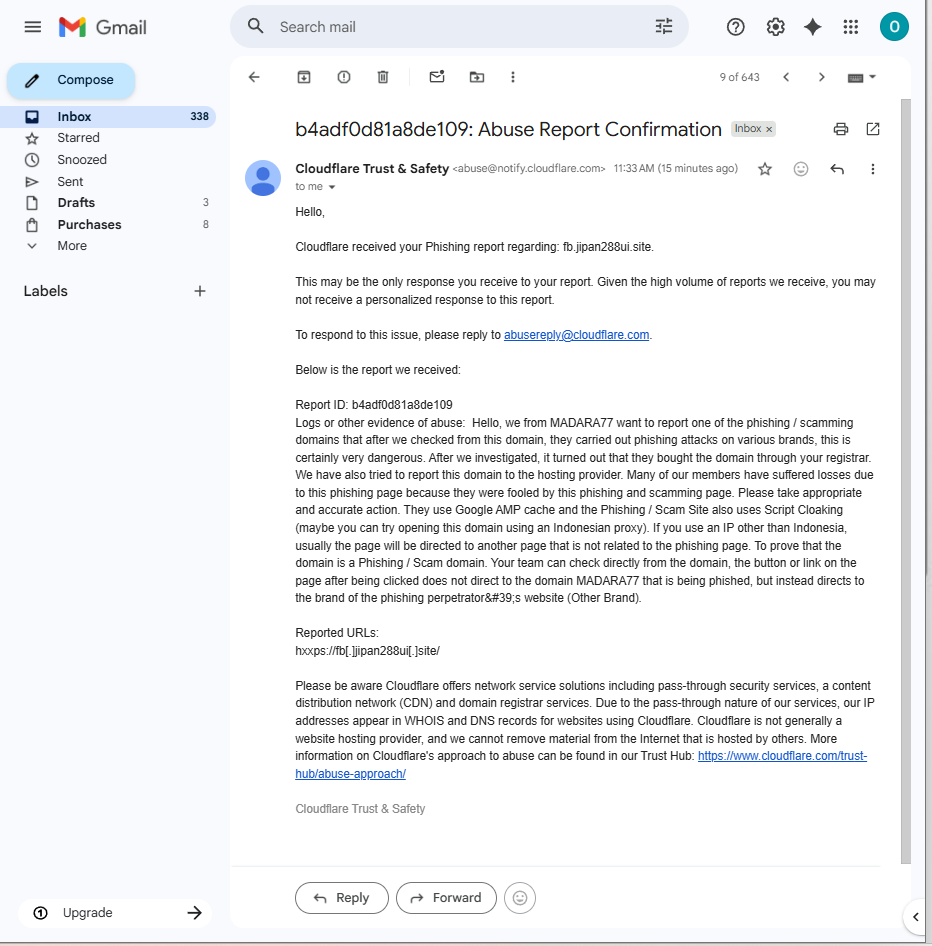Image resolution: width=932 pixels, height=946 pixels.
Task: Delete this email with trash icon
Action: point(383,77)
